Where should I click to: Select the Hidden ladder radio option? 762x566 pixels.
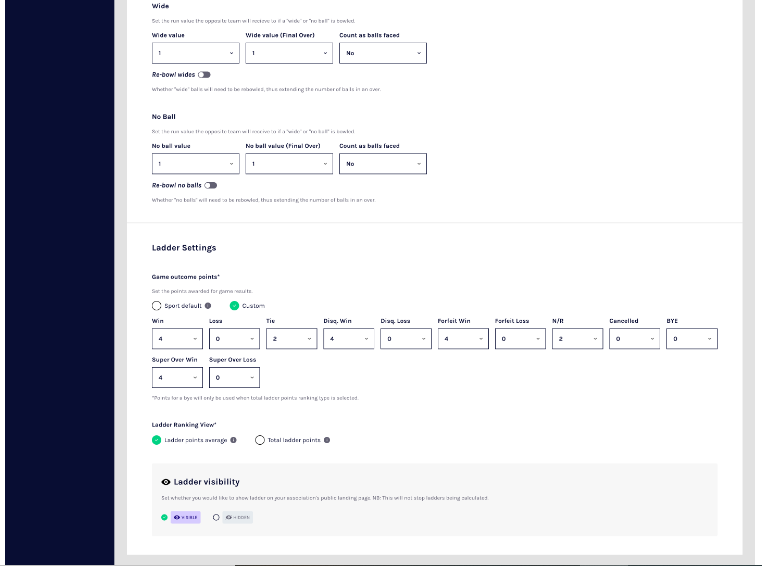[x=216, y=517]
